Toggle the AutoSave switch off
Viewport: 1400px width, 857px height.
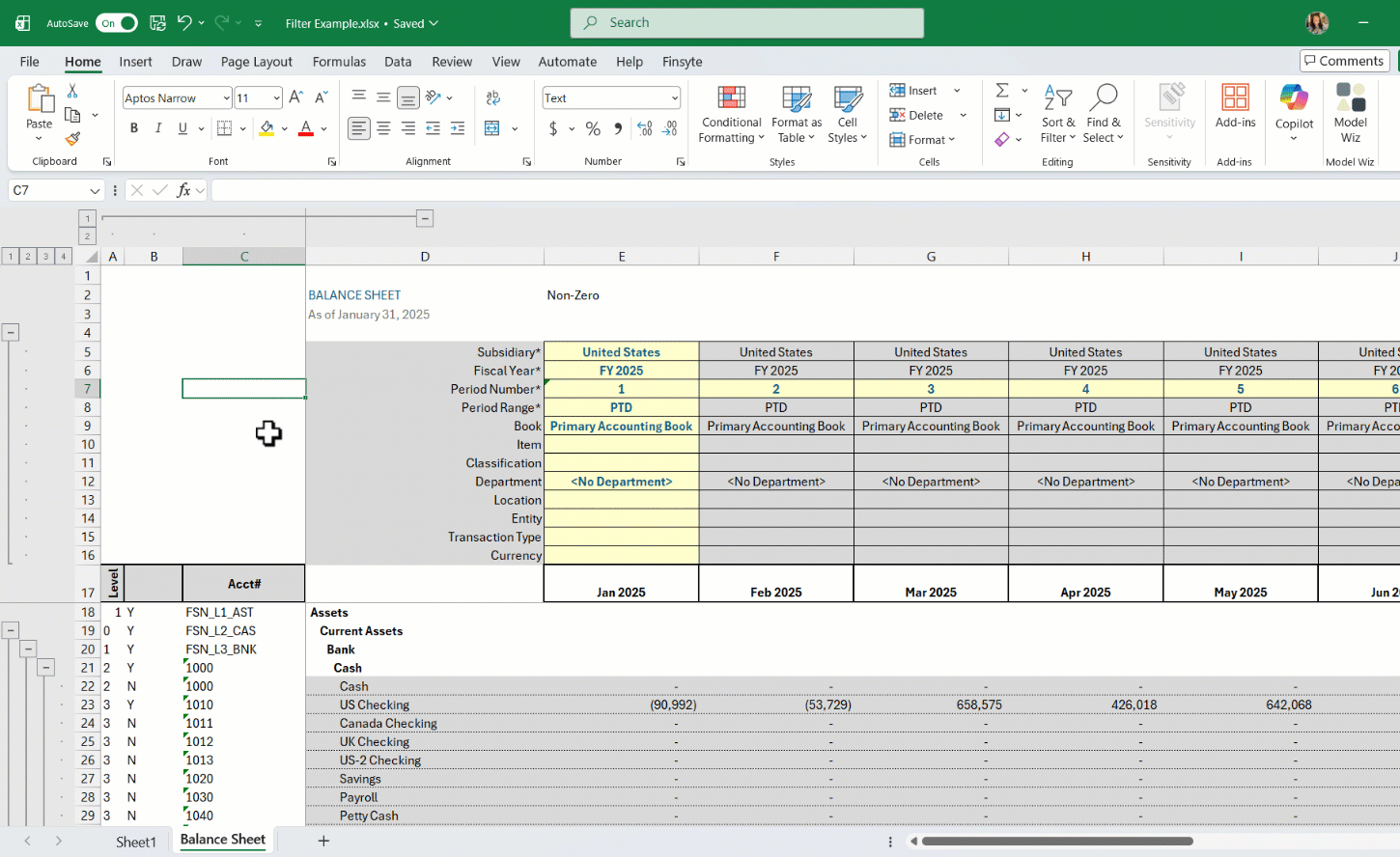(x=117, y=23)
